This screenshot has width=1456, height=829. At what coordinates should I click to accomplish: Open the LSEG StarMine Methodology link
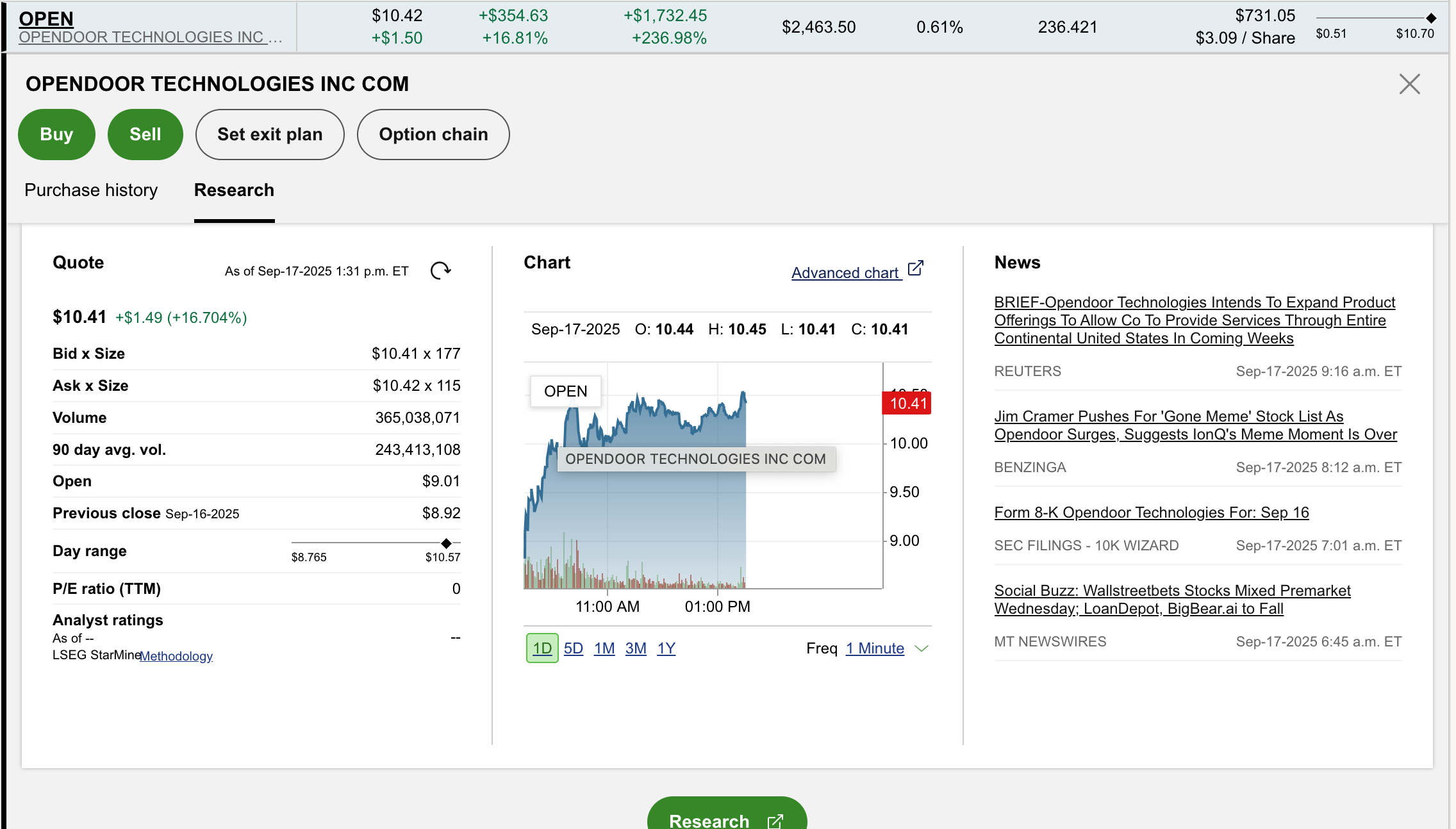pos(176,656)
